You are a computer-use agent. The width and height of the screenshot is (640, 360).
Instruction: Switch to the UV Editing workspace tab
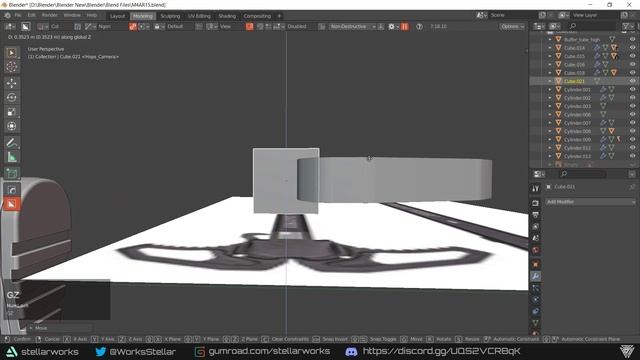199,16
